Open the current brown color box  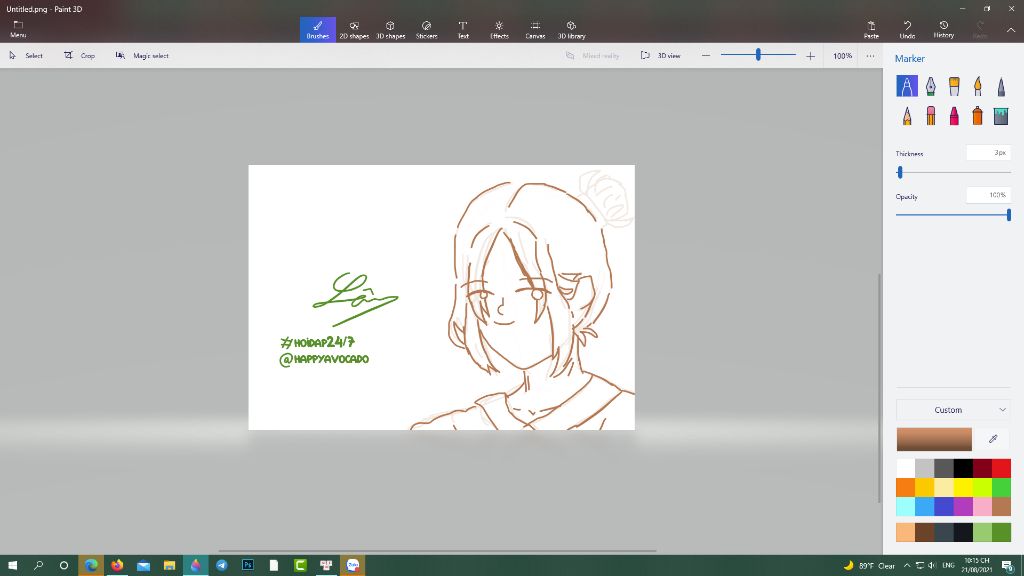point(934,440)
